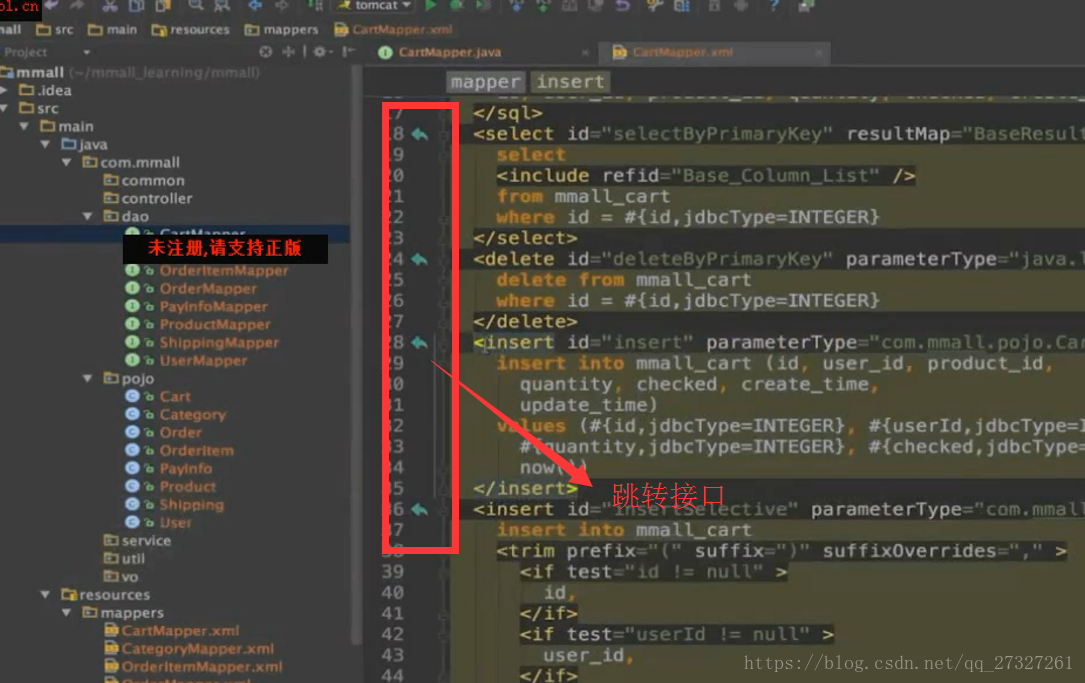
Task: Click CartMapper.xml in the navigation bar
Action: 393,30
